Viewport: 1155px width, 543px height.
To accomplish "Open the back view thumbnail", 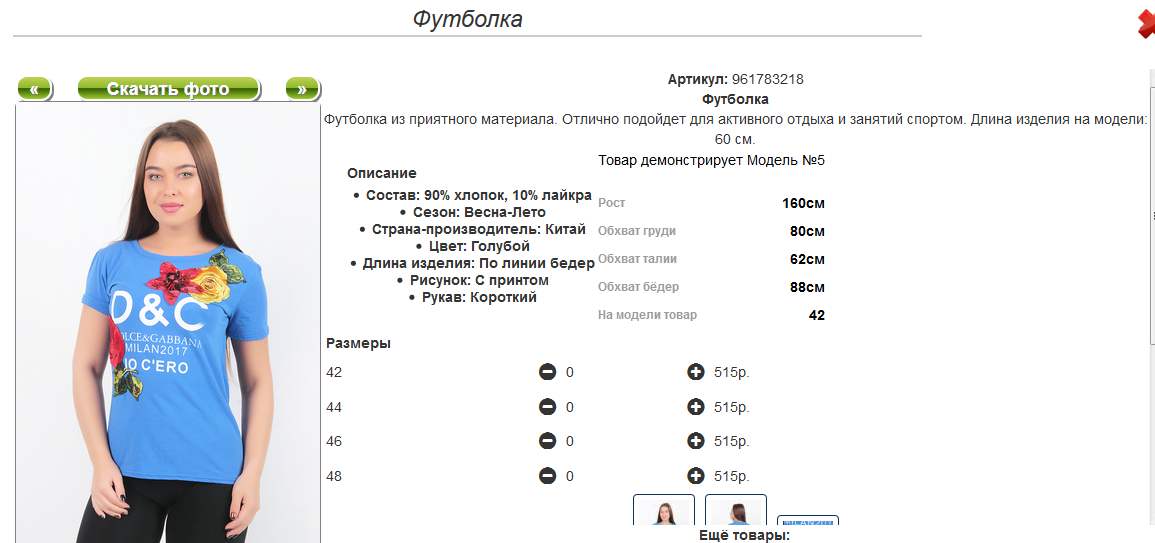I will 736,510.
